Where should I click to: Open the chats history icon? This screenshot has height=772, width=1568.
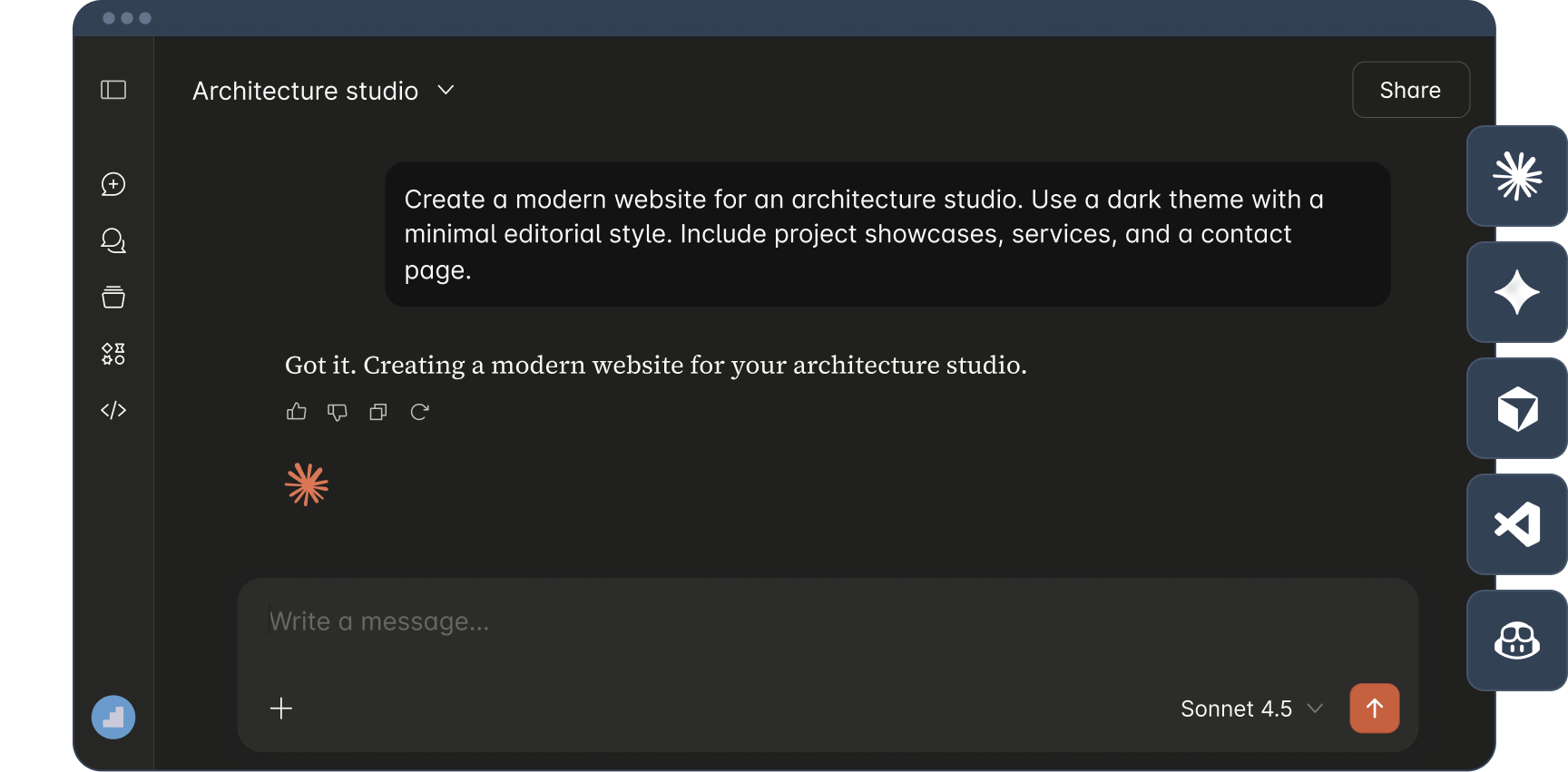pyautogui.click(x=113, y=240)
